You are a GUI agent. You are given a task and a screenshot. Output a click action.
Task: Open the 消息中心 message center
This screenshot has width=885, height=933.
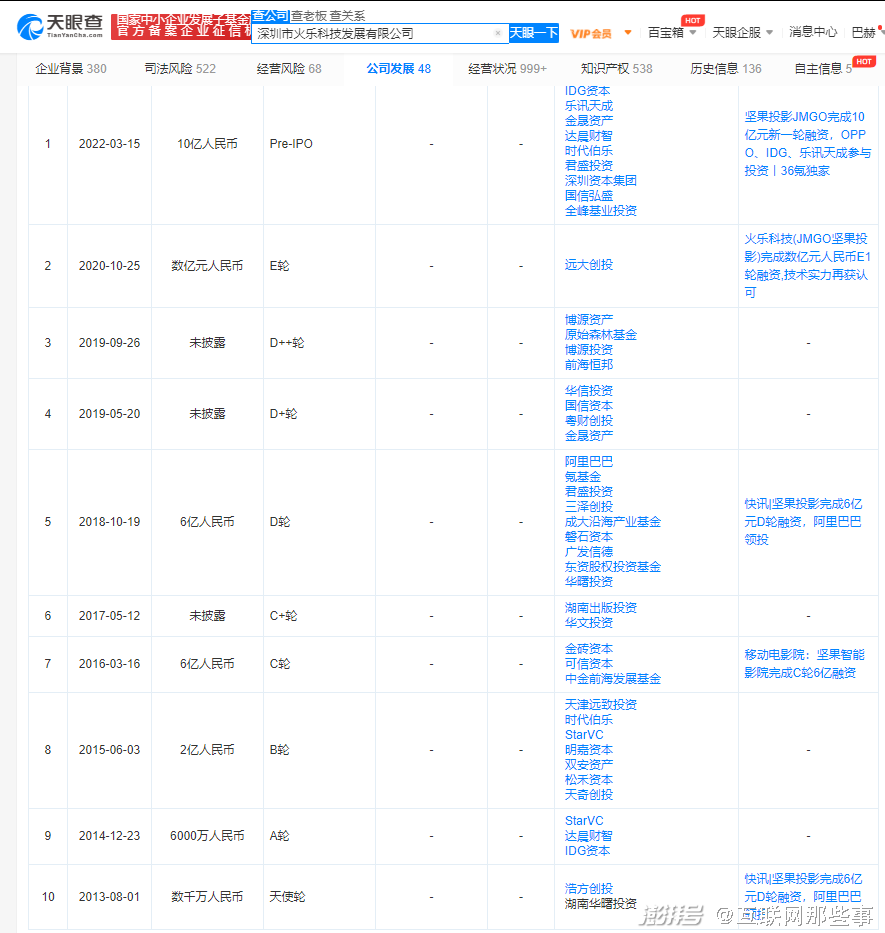click(x=813, y=32)
